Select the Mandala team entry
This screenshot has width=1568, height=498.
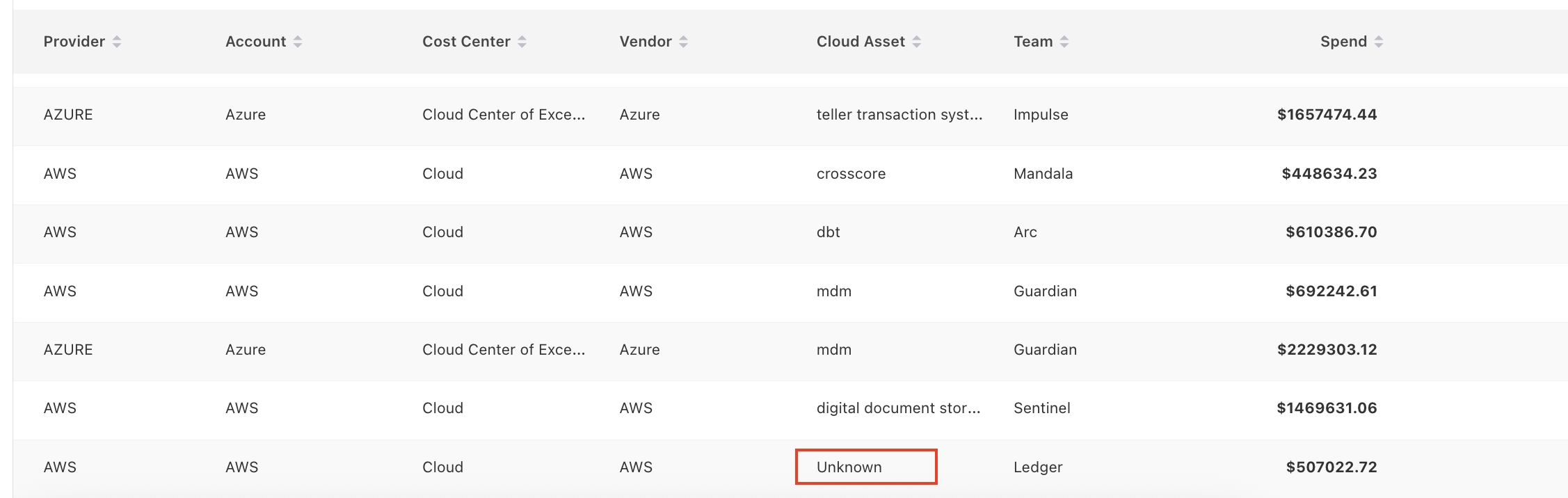point(1043,174)
